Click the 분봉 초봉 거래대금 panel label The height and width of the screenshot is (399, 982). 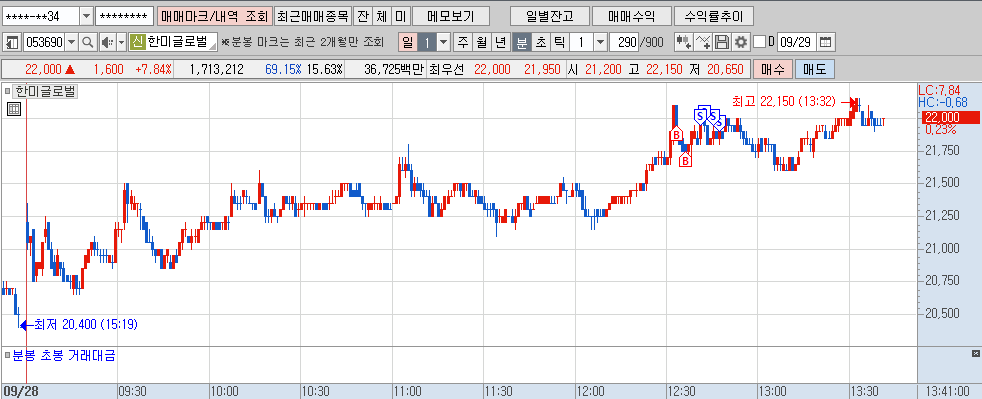coord(63,356)
